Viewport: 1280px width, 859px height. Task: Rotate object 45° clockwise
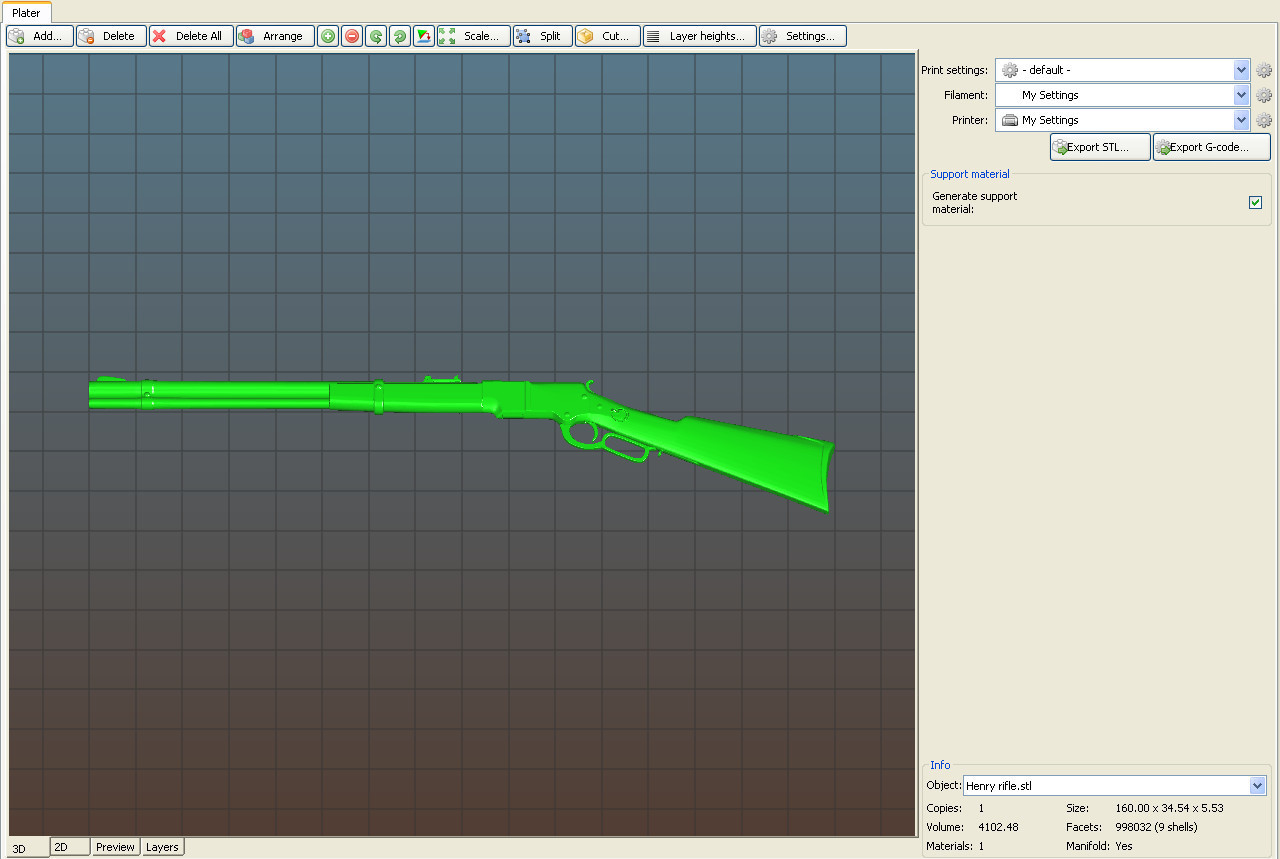400,36
